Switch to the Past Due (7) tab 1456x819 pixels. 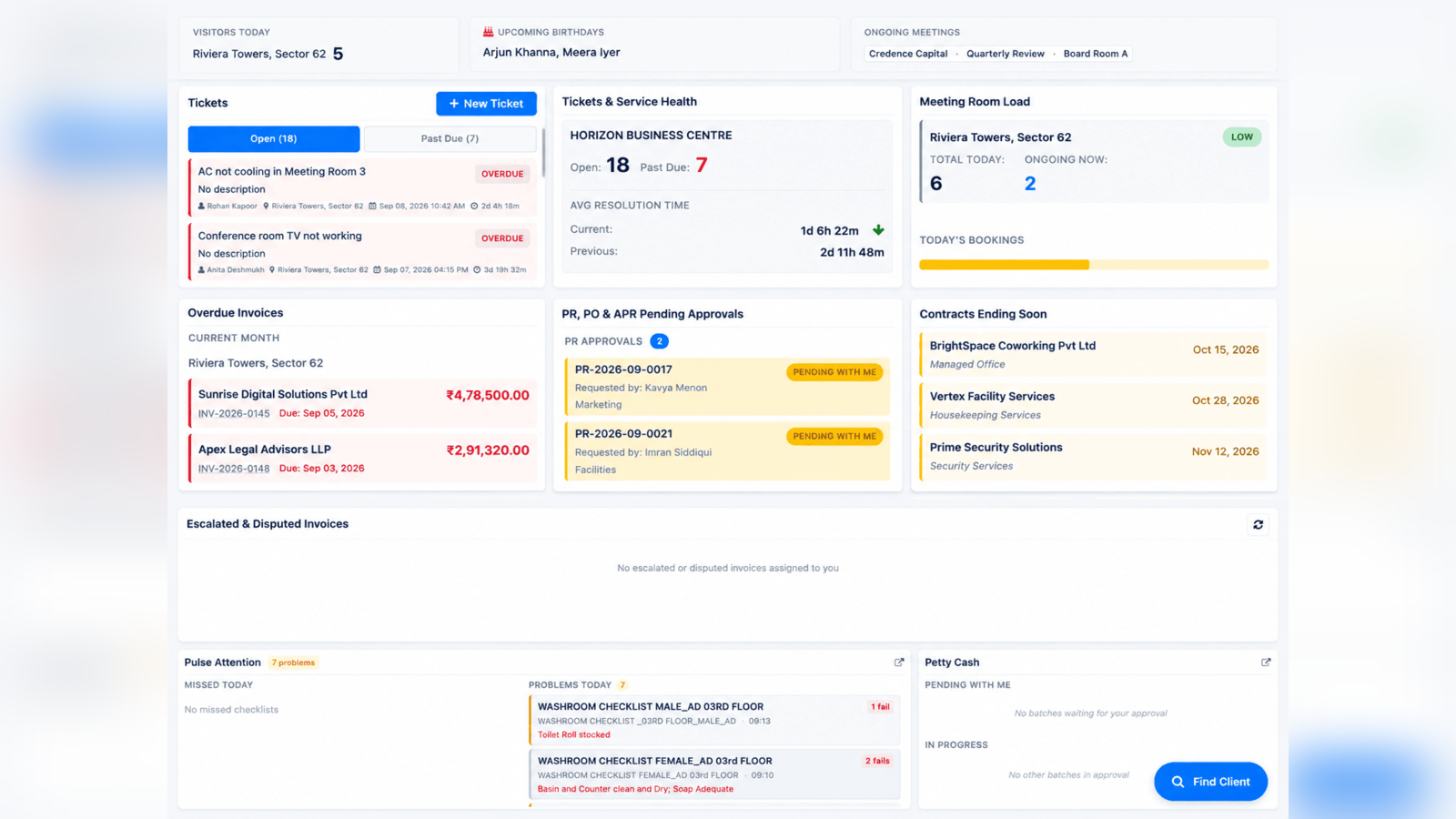(450, 138)
